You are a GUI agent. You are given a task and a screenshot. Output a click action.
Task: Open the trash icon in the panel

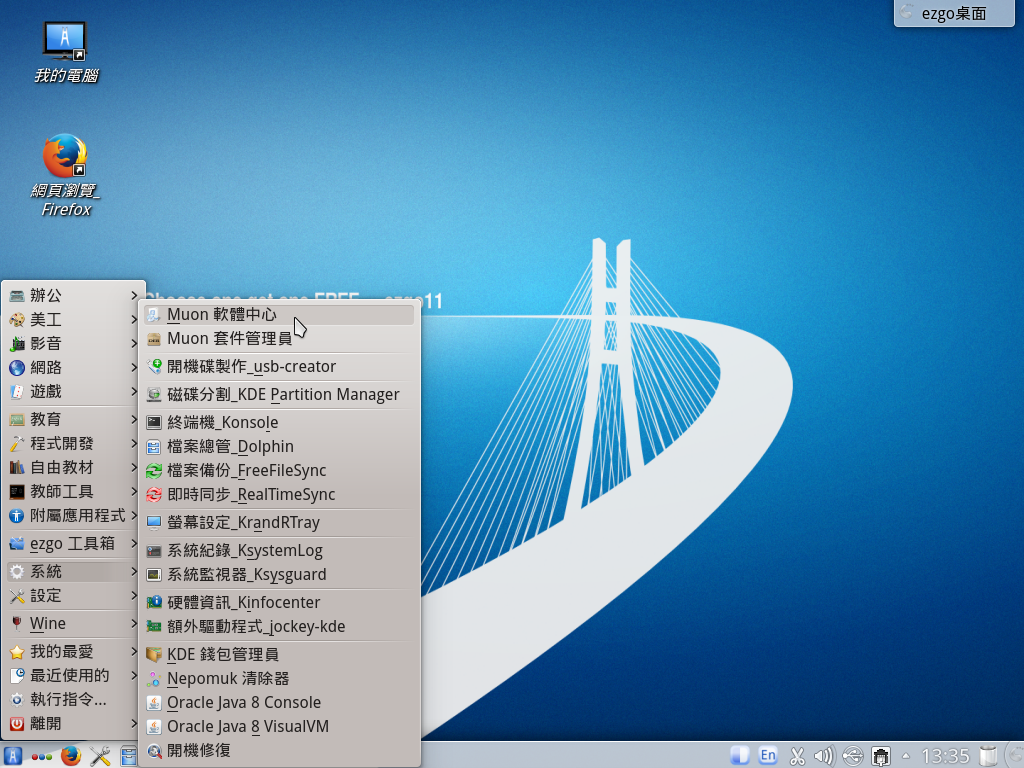tap(989, 756)
